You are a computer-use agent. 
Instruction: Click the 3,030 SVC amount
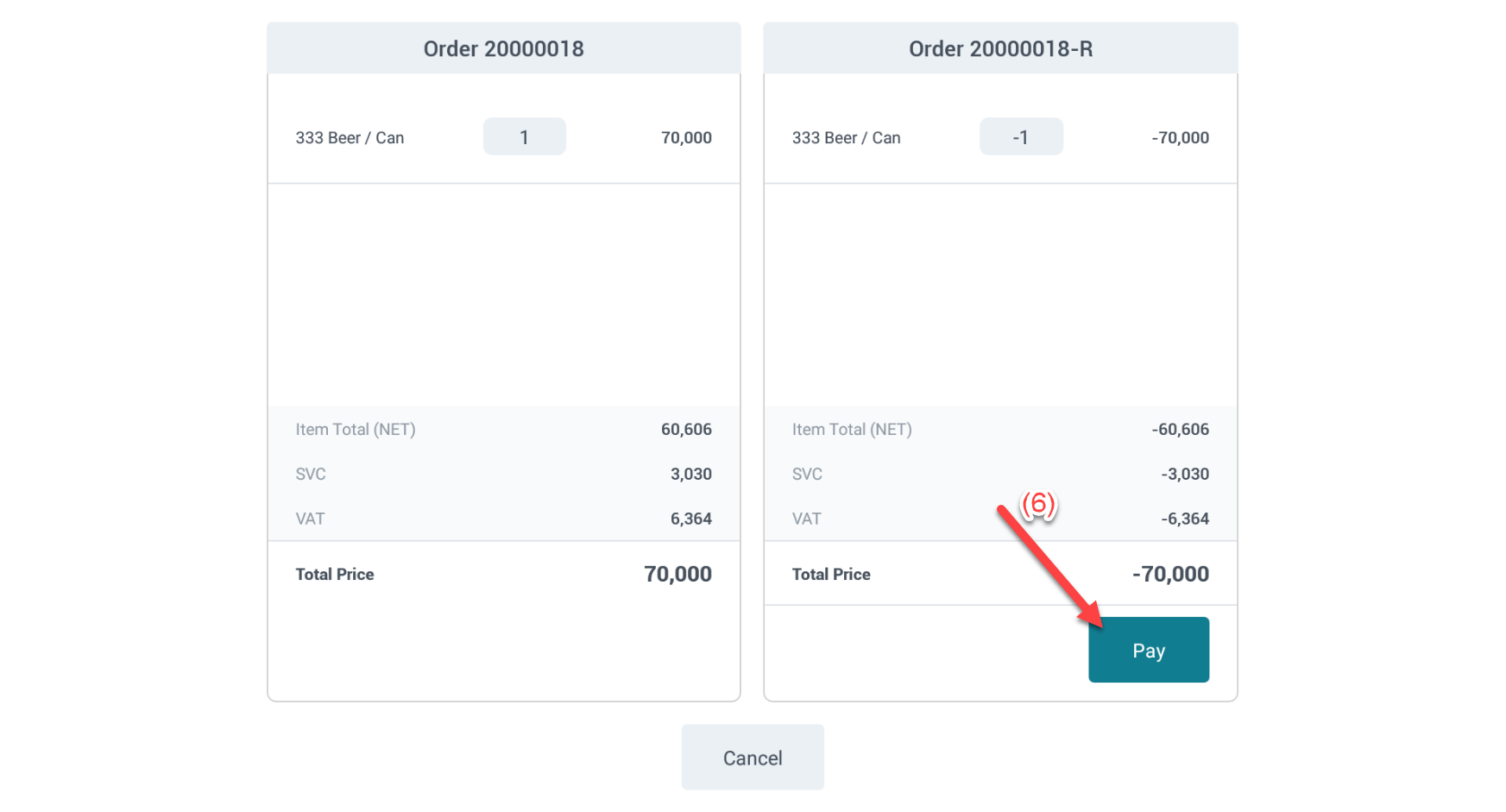coord(690,475)
